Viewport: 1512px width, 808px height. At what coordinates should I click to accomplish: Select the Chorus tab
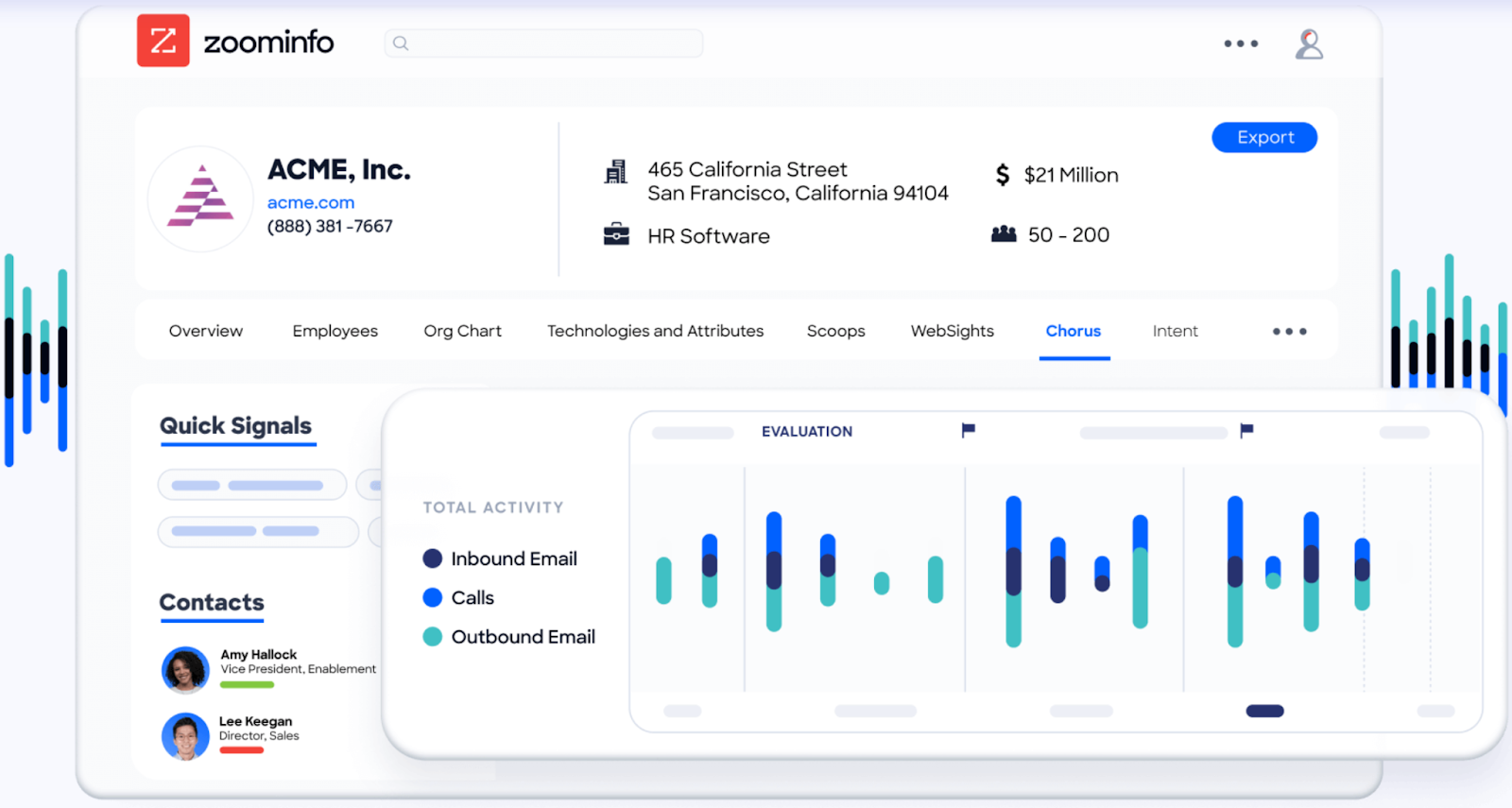(1074, 331)
